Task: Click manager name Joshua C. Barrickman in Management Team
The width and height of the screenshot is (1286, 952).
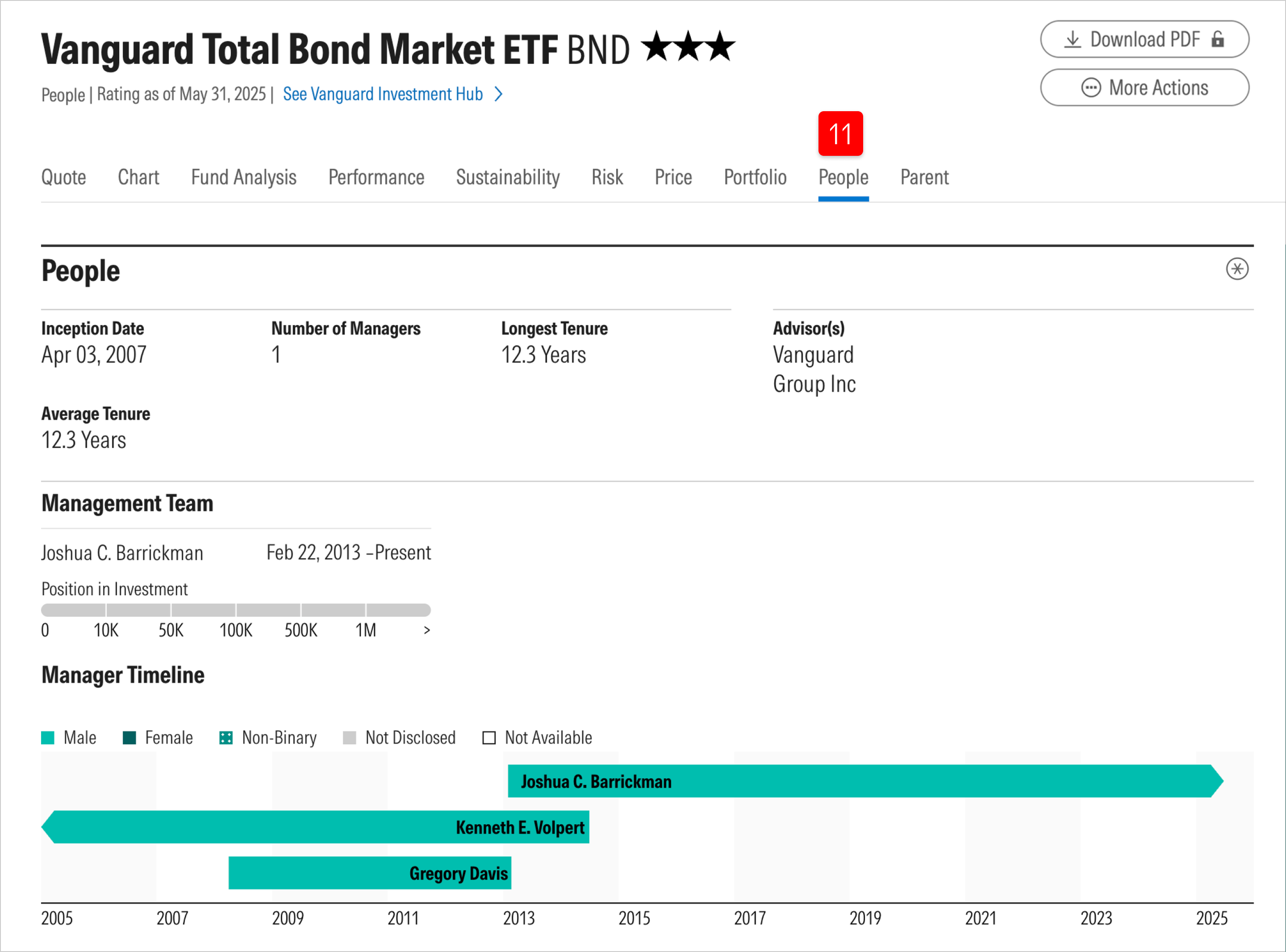Action: click(122, 553)
